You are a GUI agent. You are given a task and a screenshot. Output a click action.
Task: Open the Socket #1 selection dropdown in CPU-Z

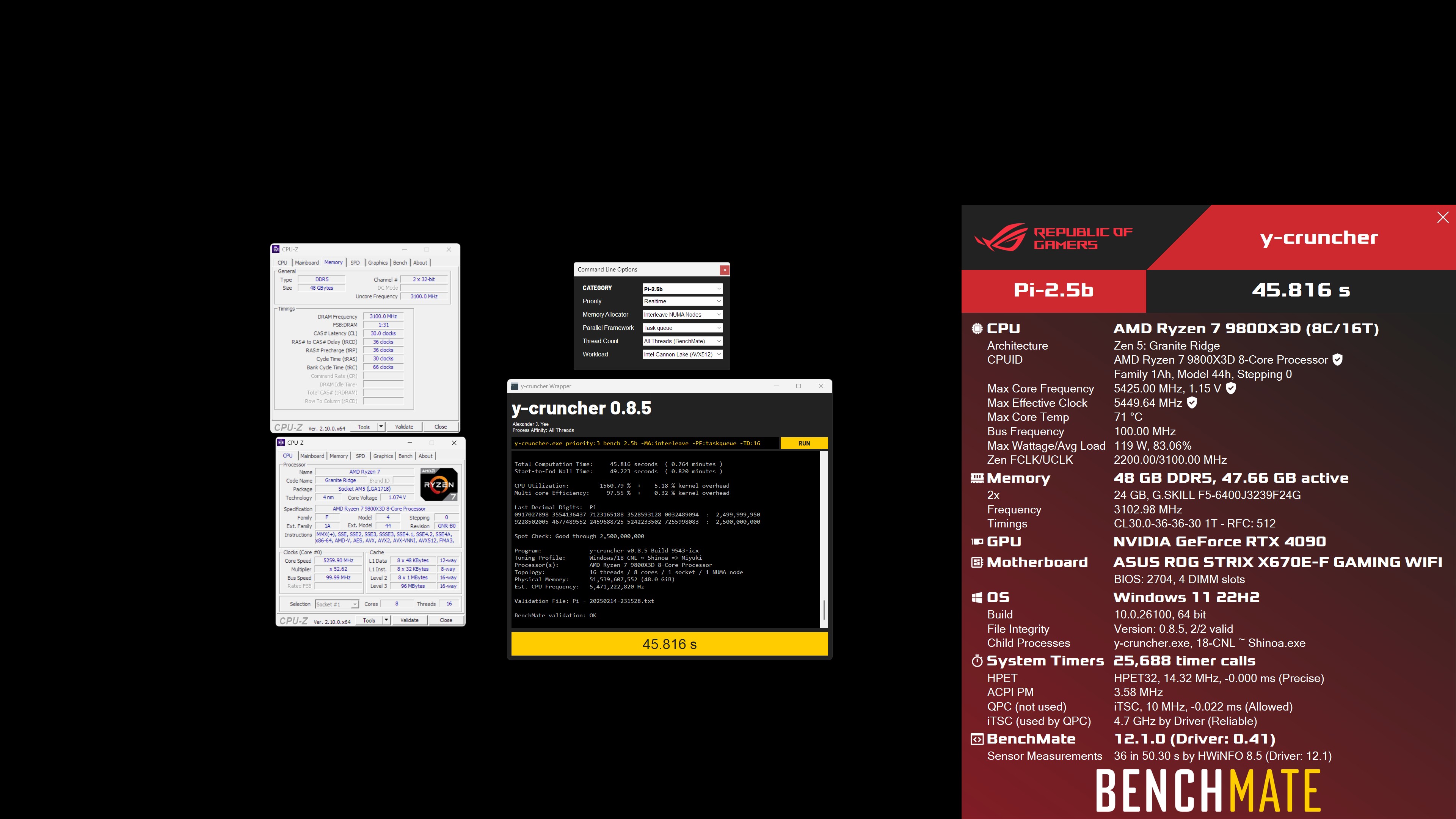pyautogui.click(x=337, y=604)
